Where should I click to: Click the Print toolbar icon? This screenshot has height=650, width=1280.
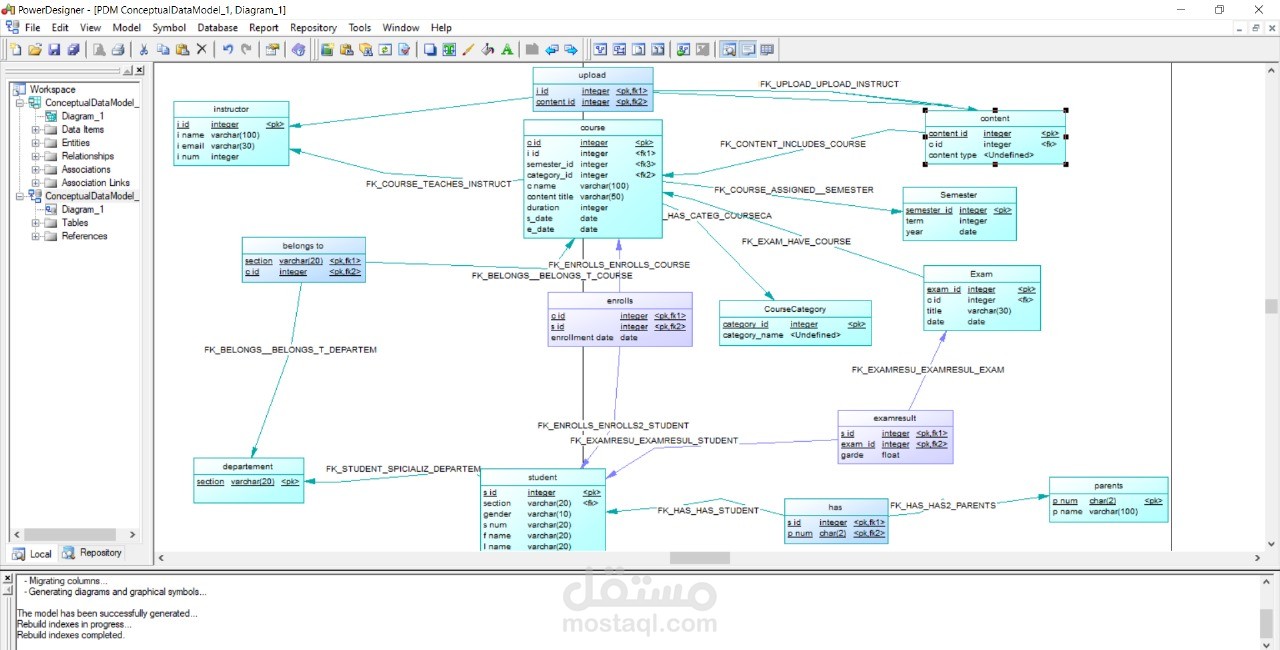118,49
